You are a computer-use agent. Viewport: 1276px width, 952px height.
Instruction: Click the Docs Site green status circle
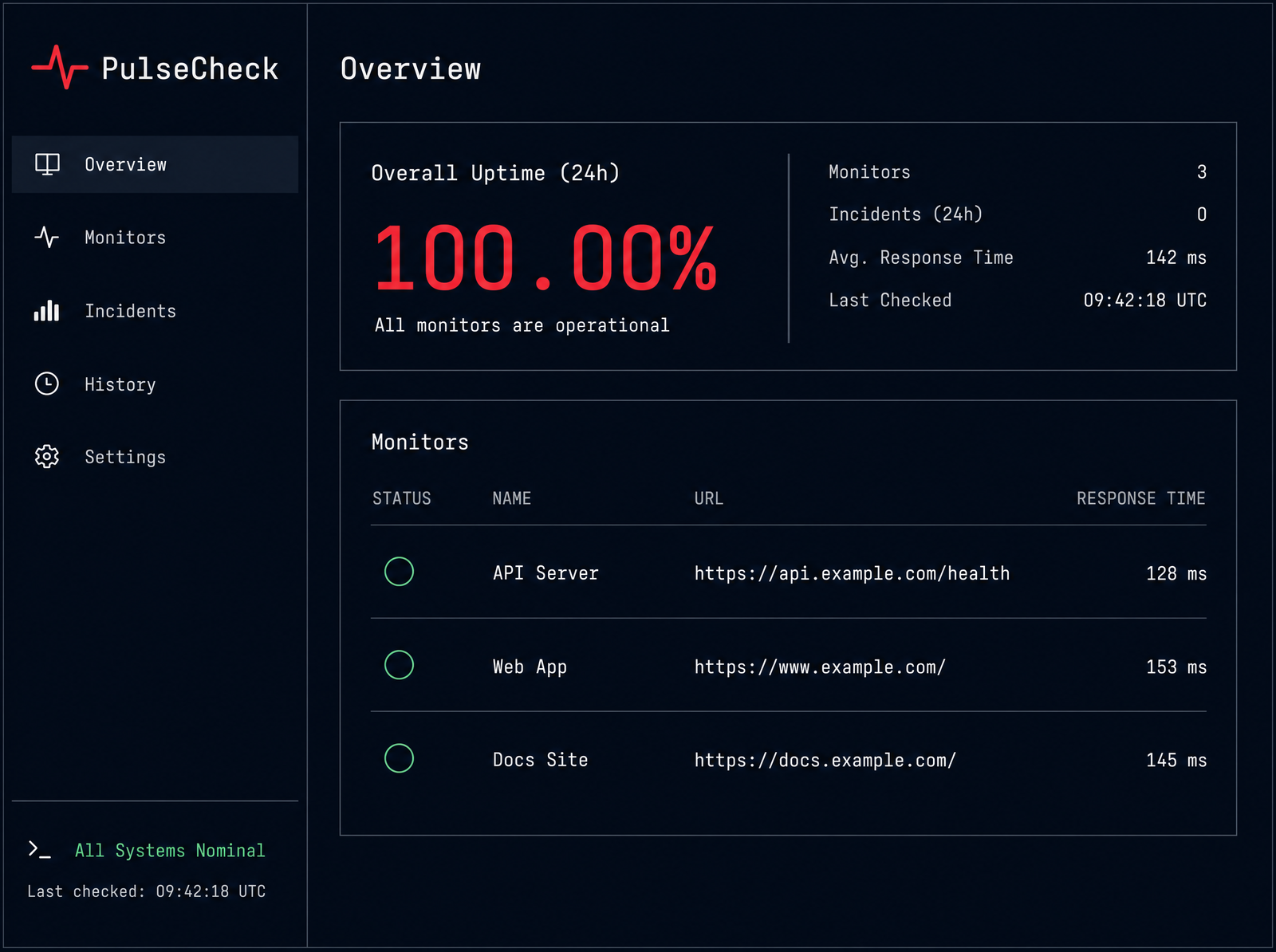pyautogui.click(x=399, y=758)
